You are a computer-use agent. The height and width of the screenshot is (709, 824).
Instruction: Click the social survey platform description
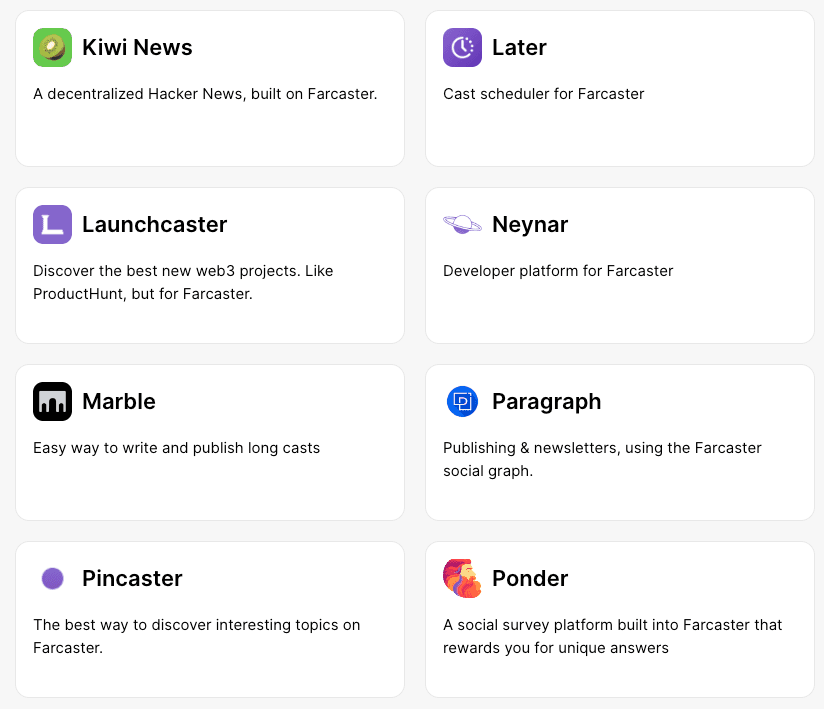612,636
